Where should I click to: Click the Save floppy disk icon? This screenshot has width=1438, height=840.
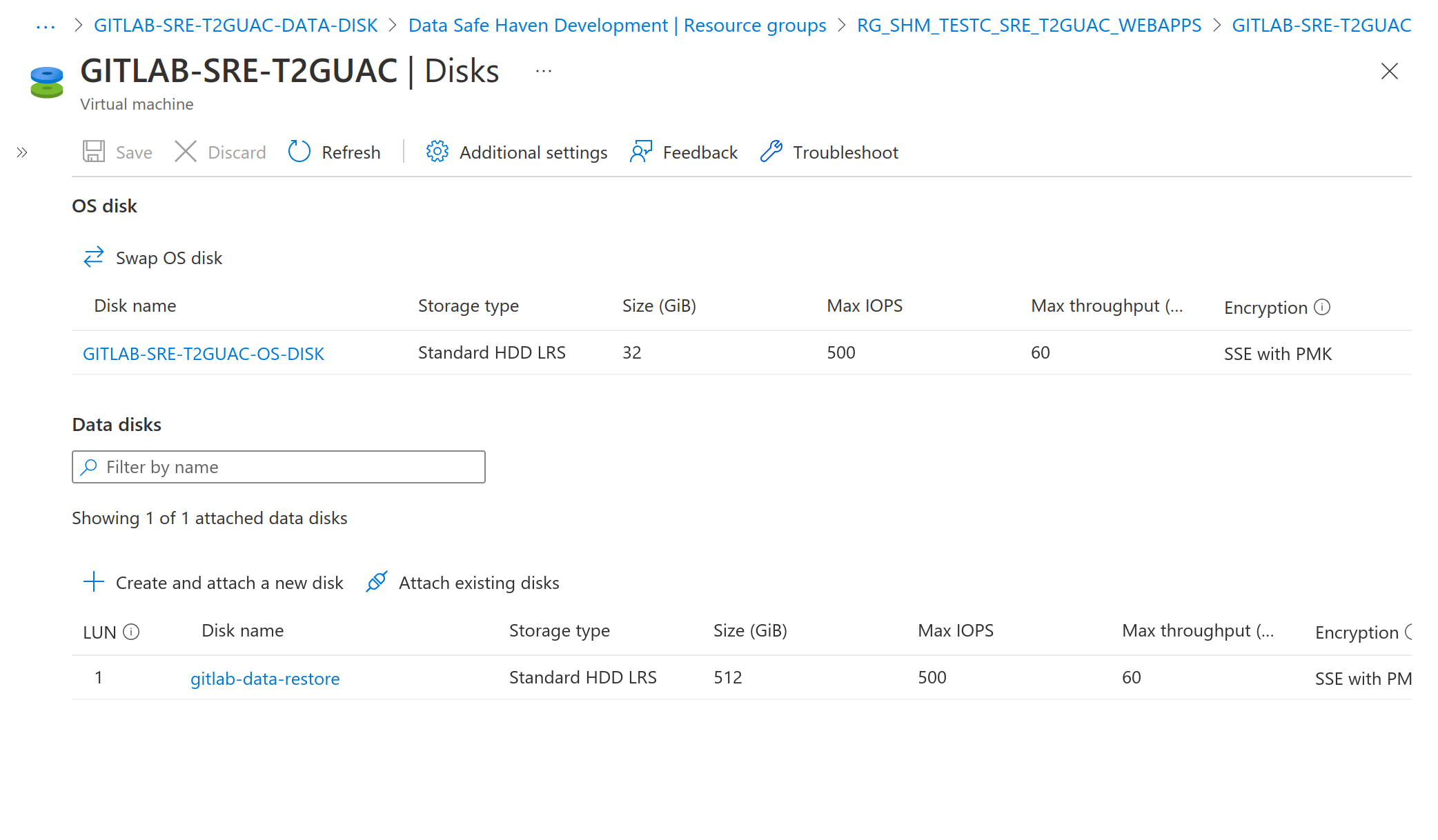pos(93,152)
